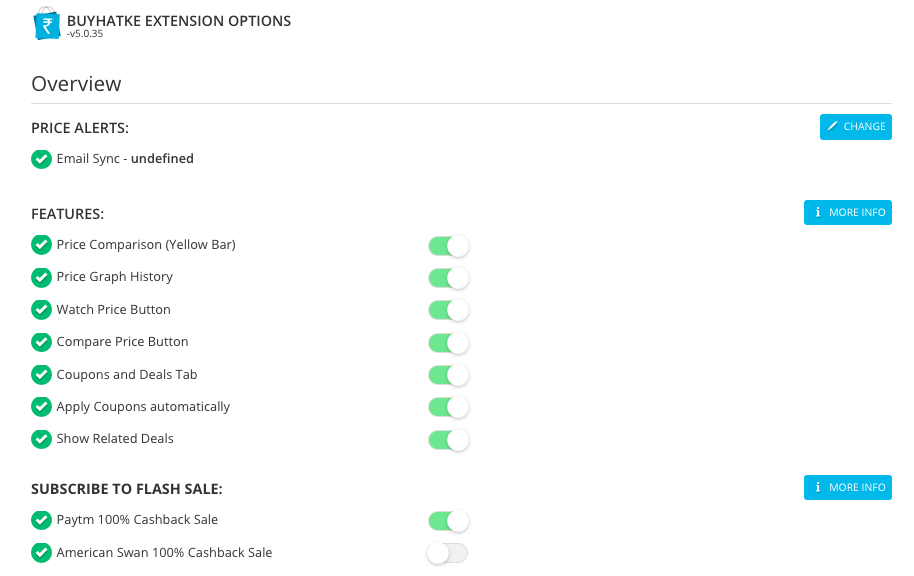Disable the Coupons and Deals Tab toggle
The height and width of the screenshot is (576, 914).
tap(448, 375)
